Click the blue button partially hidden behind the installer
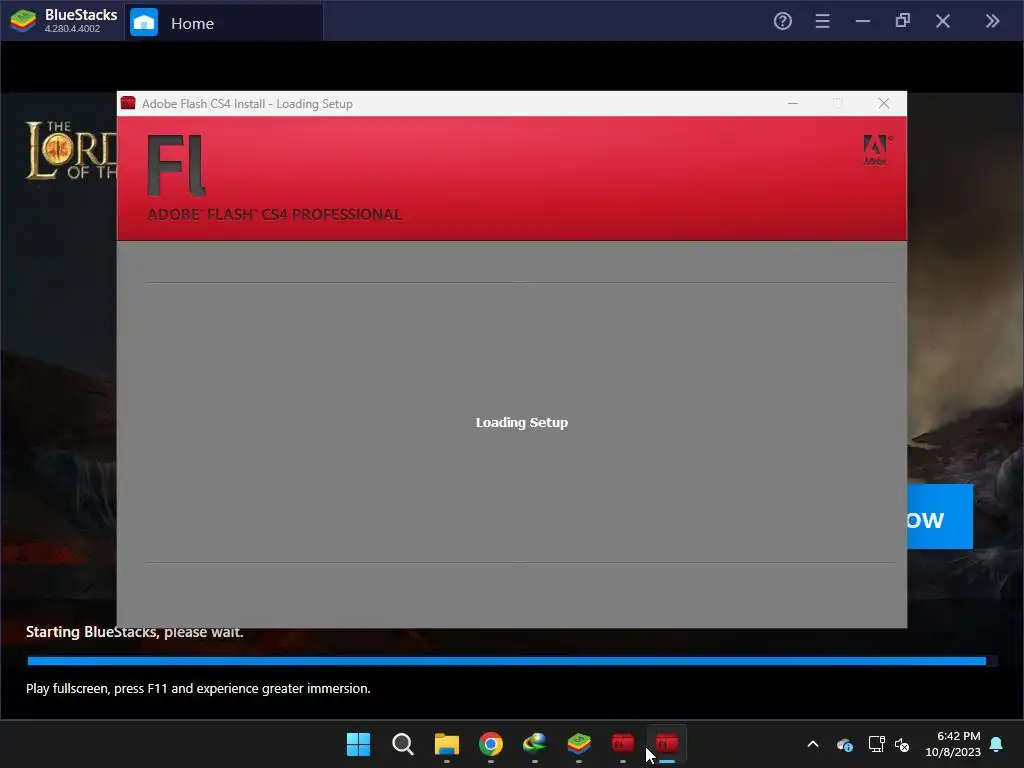The width and height of the screenshot is (1024, 768). 940,517
